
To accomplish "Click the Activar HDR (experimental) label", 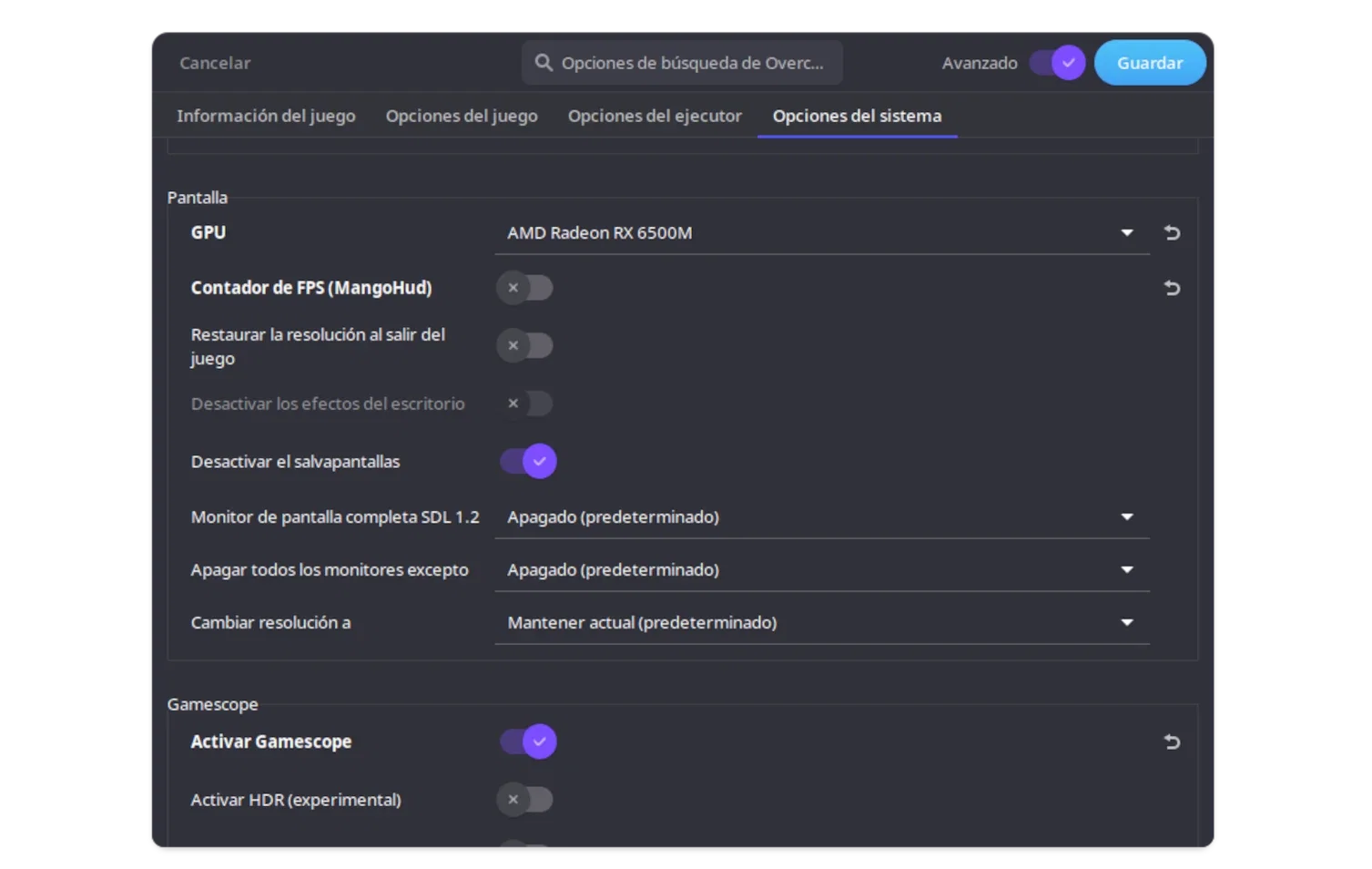I will [x=296, y=800].
